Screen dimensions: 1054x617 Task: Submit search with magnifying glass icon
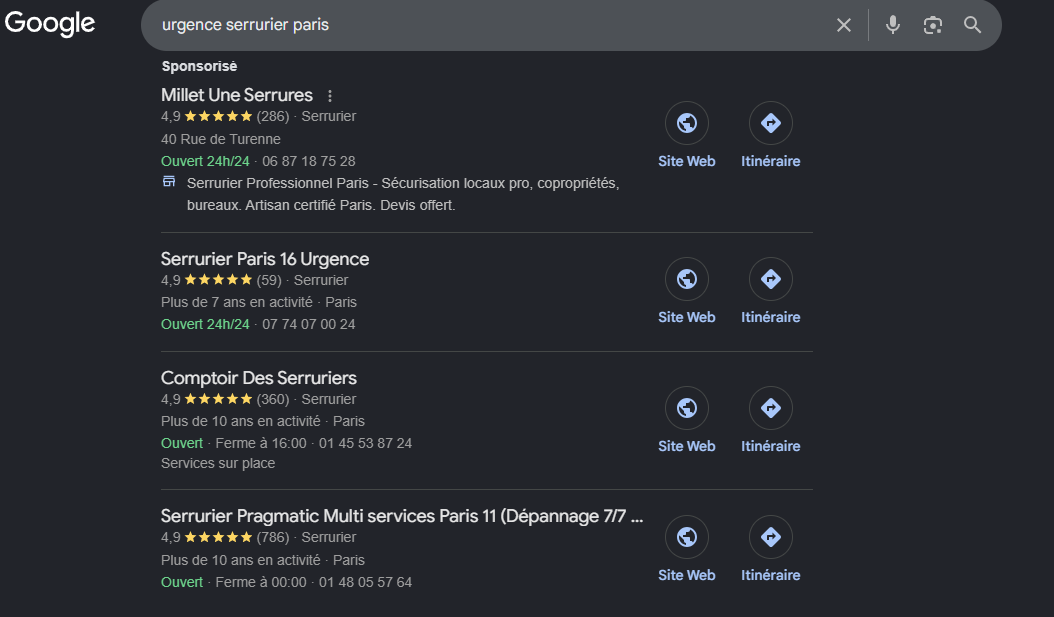coord(972,25)
